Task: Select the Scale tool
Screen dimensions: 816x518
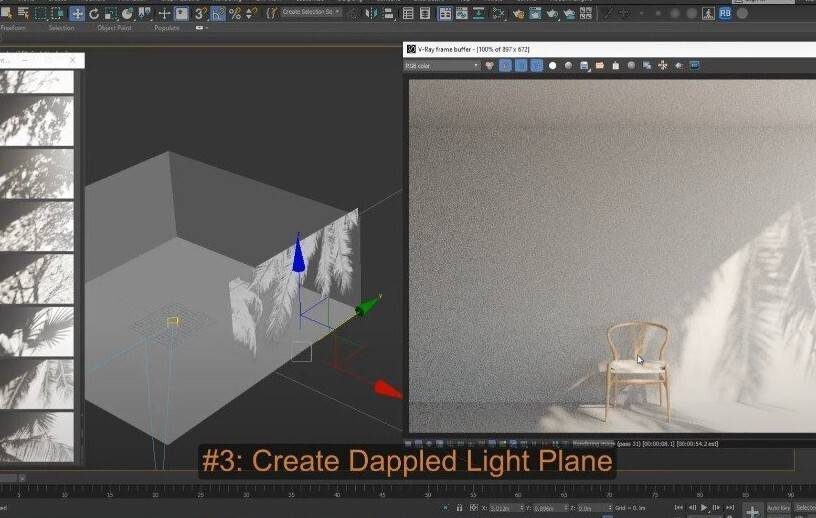Action: [110, 14]
